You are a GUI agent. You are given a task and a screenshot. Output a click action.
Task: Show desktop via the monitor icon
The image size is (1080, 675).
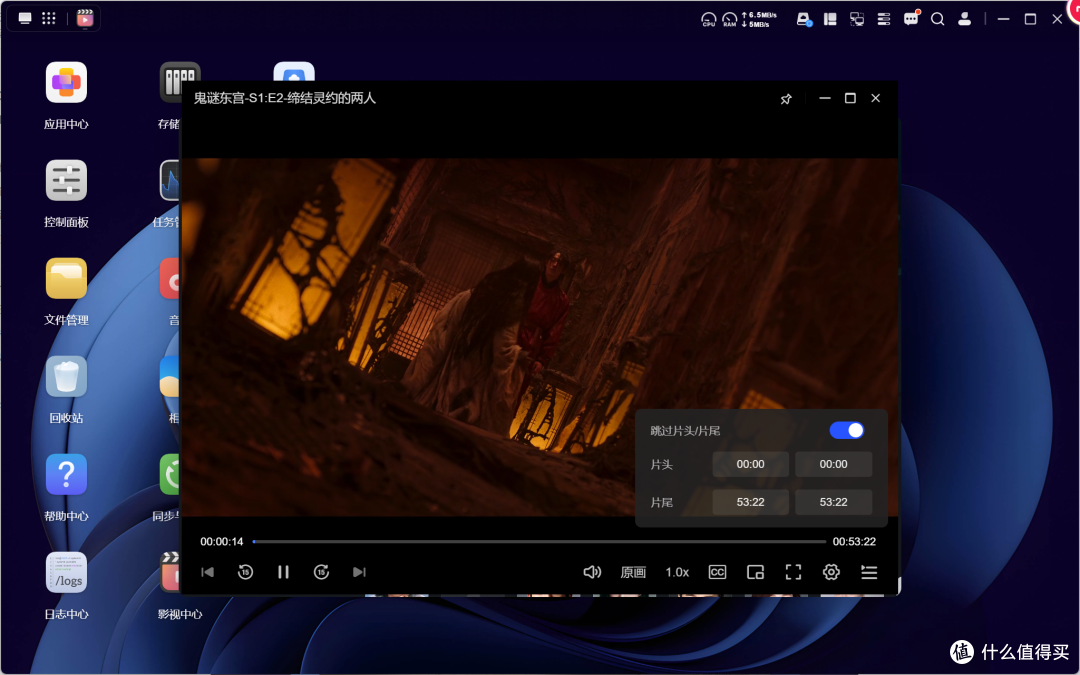tap(25, 19)
